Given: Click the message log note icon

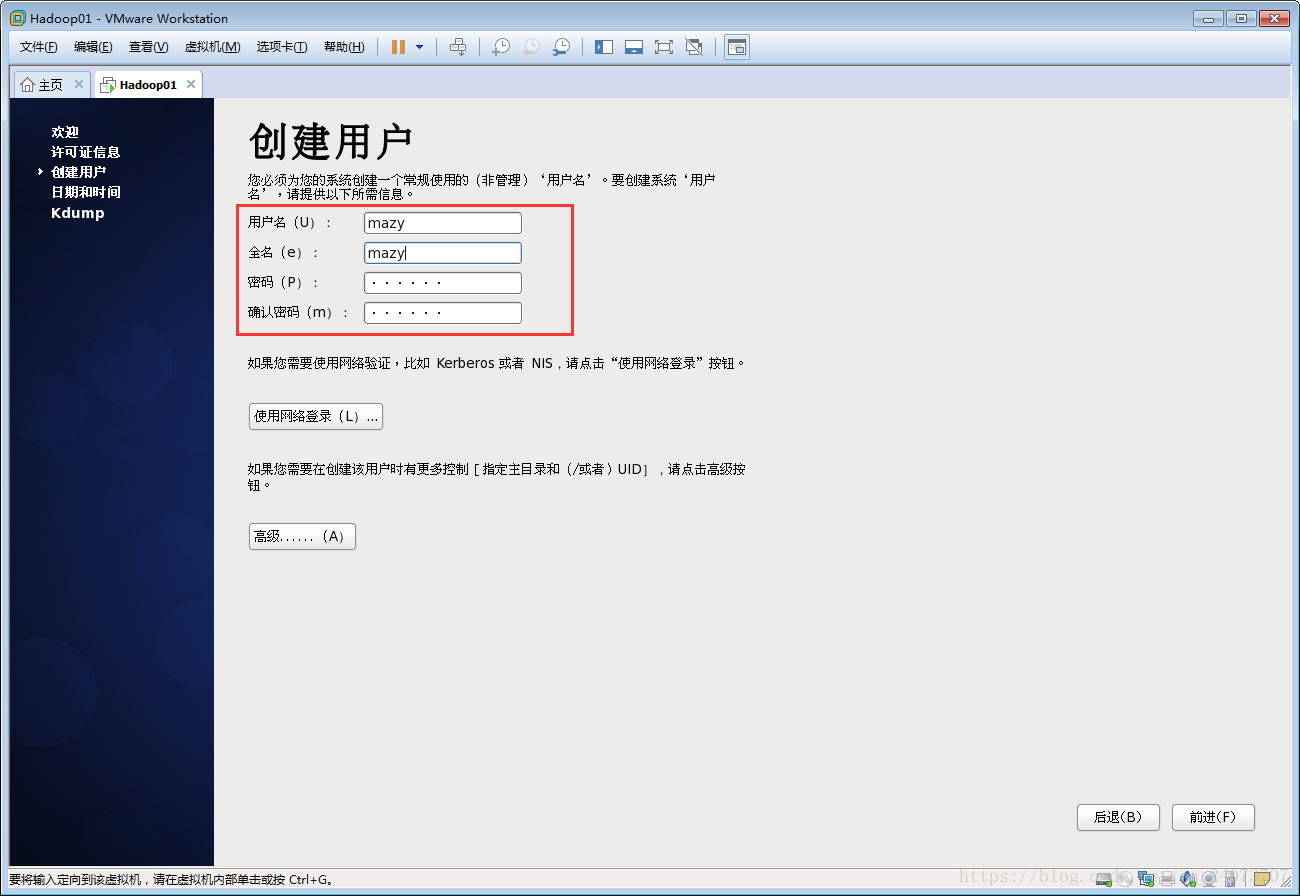Looking at the screenshot, I should click(1262, 879).
